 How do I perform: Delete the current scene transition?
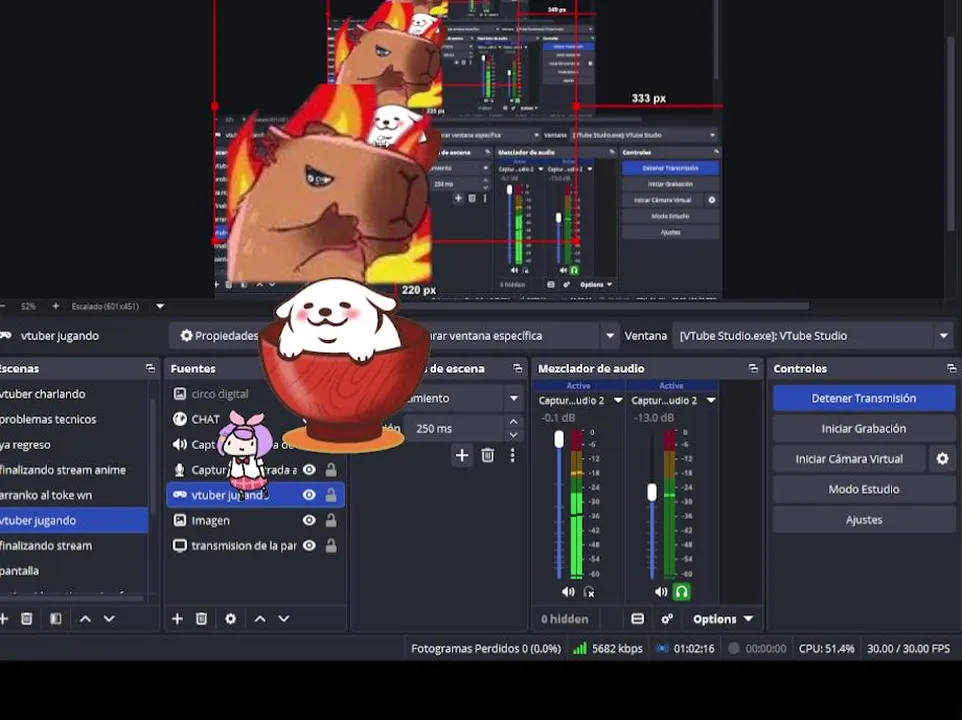pos(488,455)
